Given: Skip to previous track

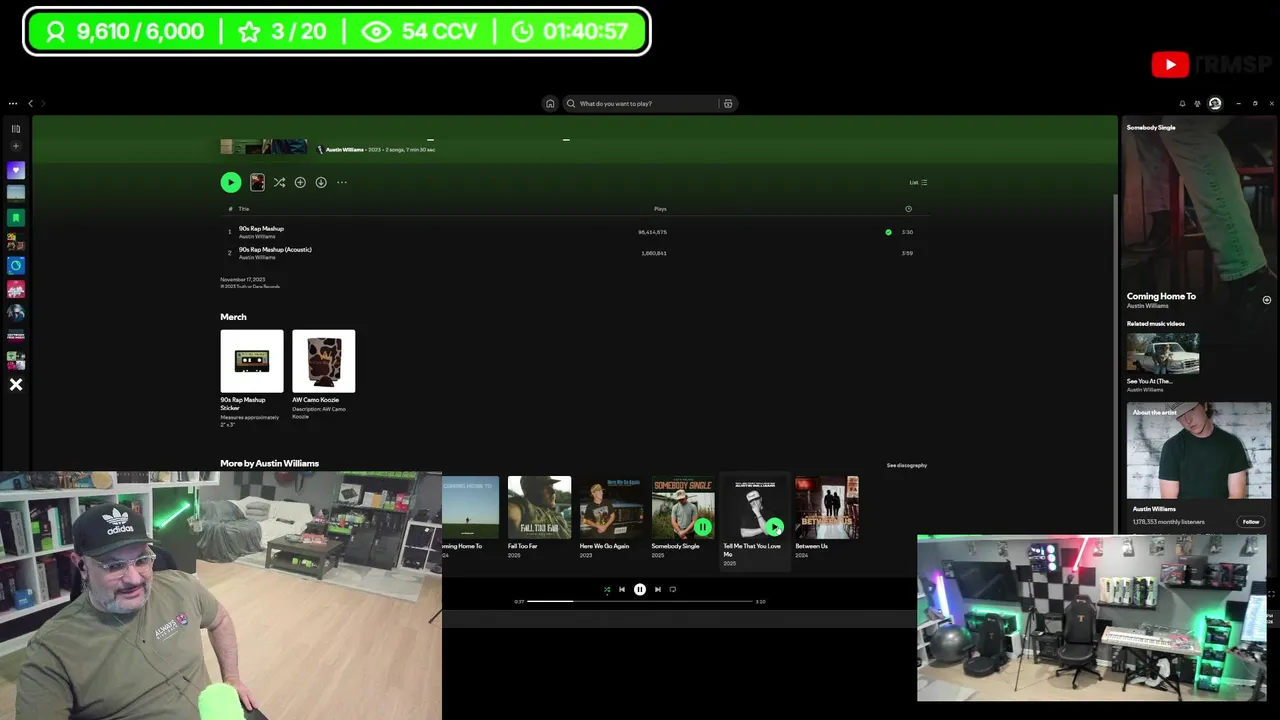Looking at the screenshot, I should (622, 589).
